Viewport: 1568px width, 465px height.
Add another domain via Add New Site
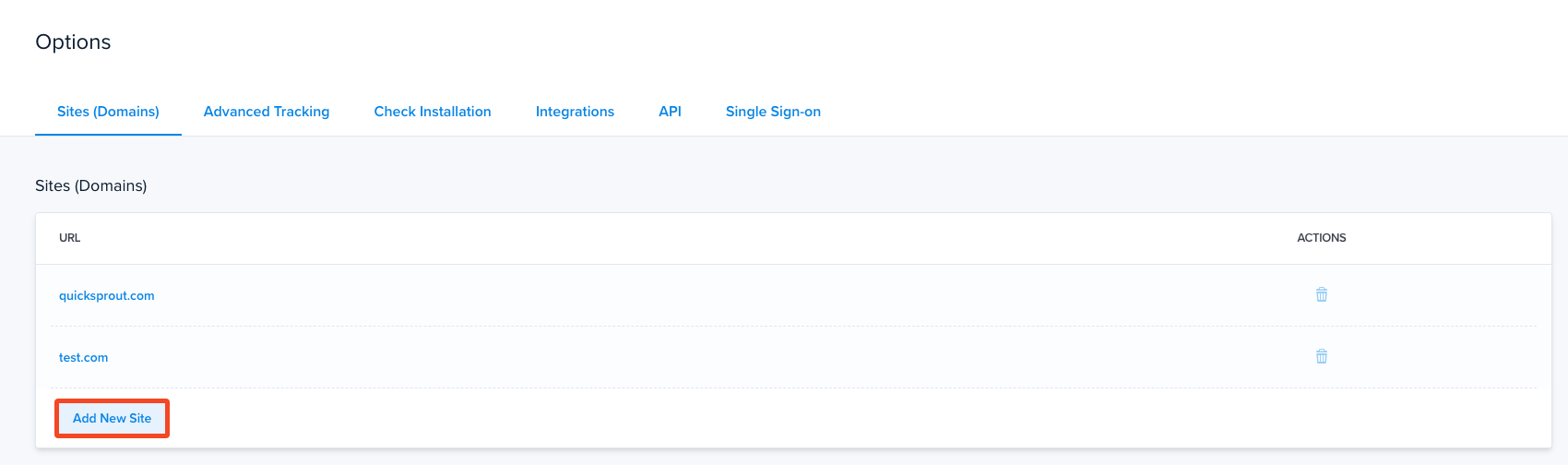(x=112, y=419)
